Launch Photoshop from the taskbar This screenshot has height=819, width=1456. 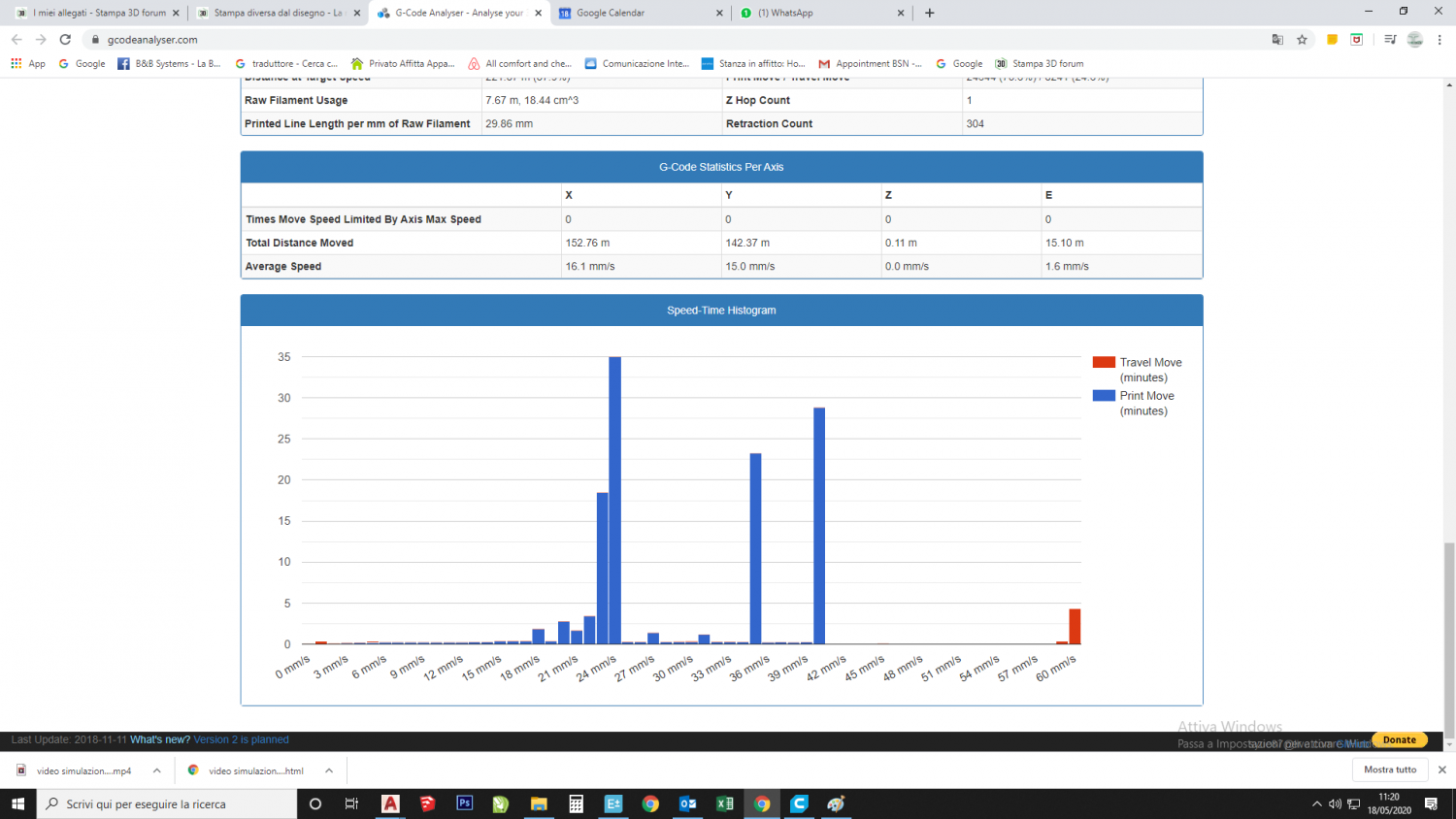coord(464,803)
